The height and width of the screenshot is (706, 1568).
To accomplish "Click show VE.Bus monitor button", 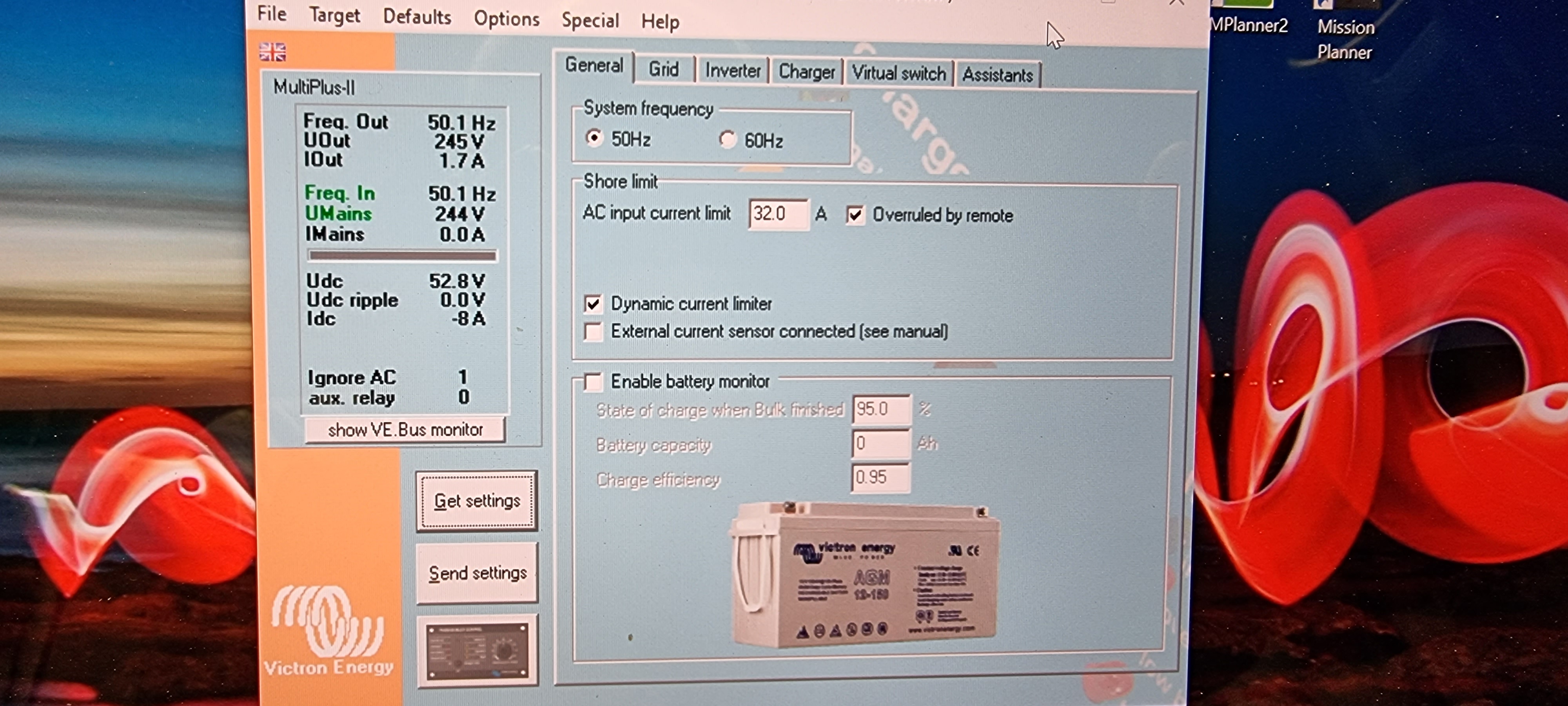I will pyautogui.click(x=405, y=429).
